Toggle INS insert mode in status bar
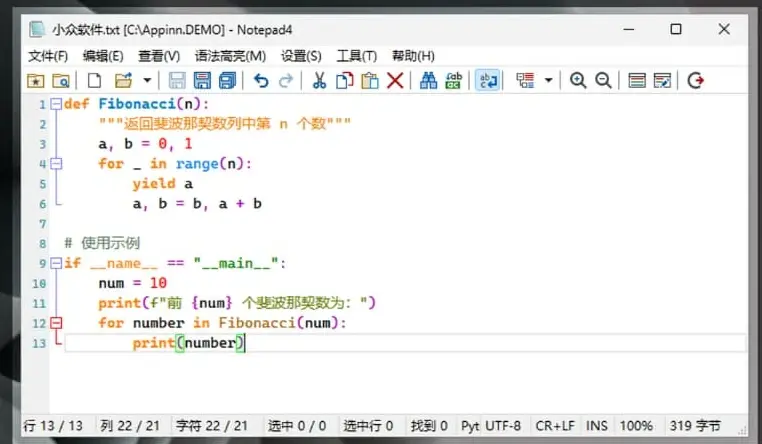The width and height of the screenshot is (762, 444). [597, 426]
